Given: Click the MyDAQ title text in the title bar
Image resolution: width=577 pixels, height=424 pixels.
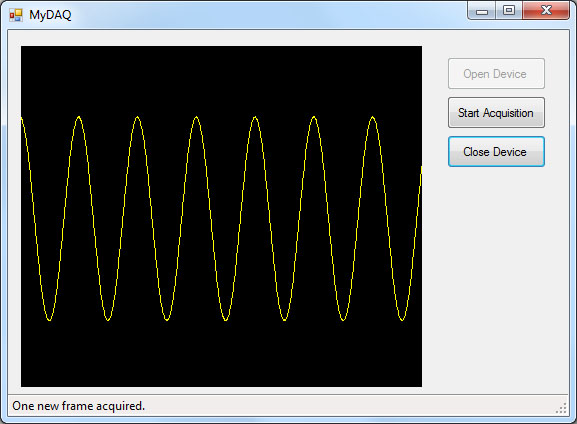Looking at the screenshot, I should tap(50, 15).
